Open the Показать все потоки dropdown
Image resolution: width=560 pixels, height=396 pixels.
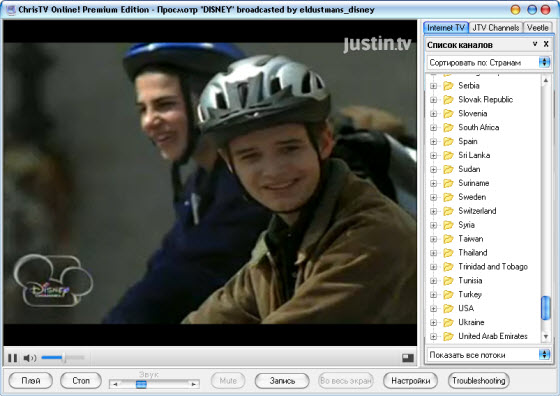tap(489, 355)
